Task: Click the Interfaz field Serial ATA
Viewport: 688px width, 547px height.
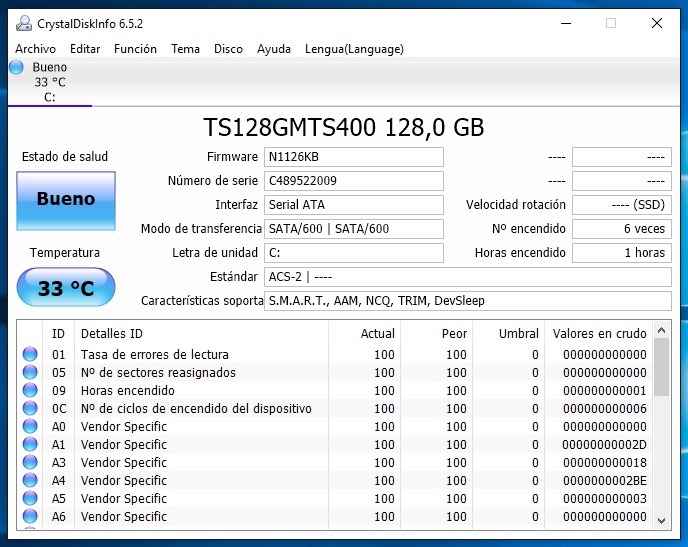Action: [354, 205]
